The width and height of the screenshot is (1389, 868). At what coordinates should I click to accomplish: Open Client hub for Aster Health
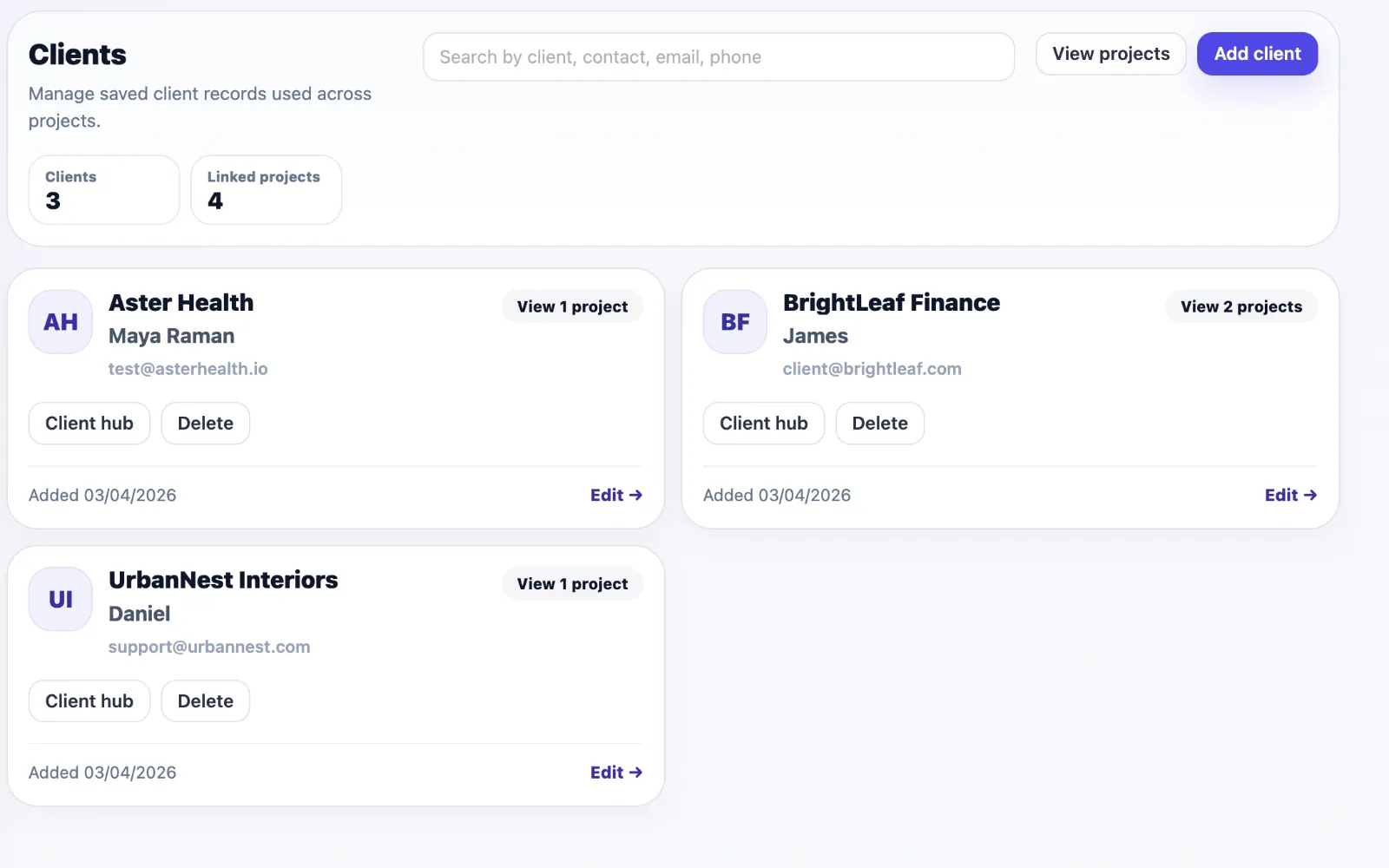pos(89,424)
